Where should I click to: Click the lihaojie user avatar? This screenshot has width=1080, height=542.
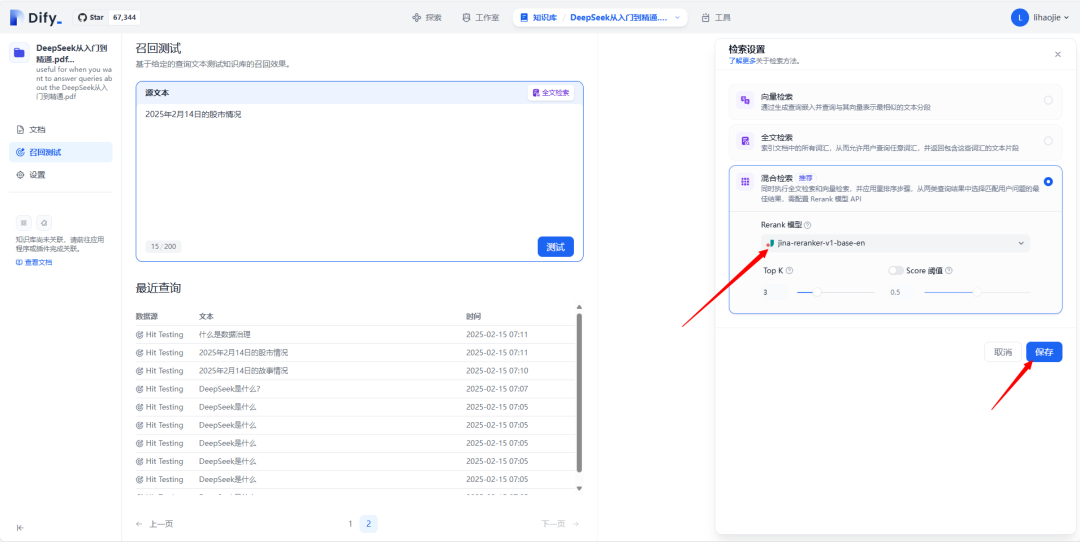(x=1019, y=18)
